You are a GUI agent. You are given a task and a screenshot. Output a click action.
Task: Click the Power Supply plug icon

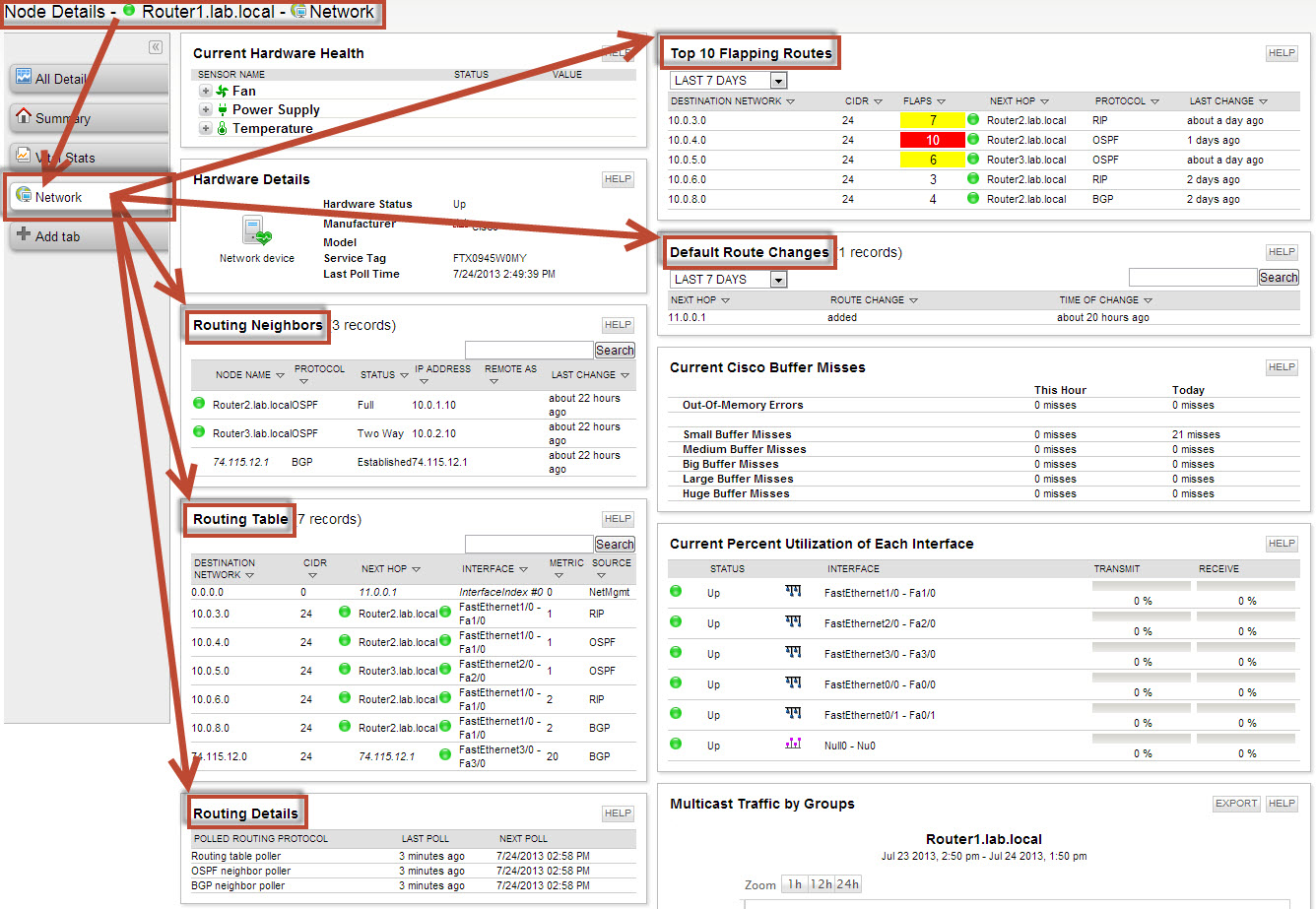(x=222, y=109)
